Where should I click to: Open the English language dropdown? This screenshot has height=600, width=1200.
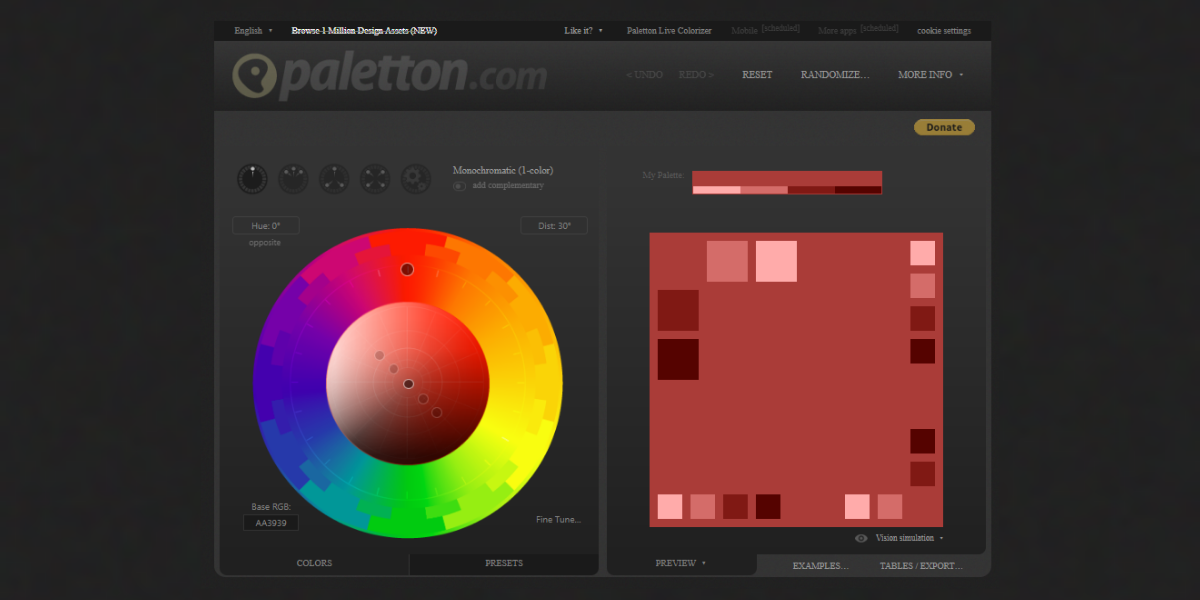(x=253, y=31)
